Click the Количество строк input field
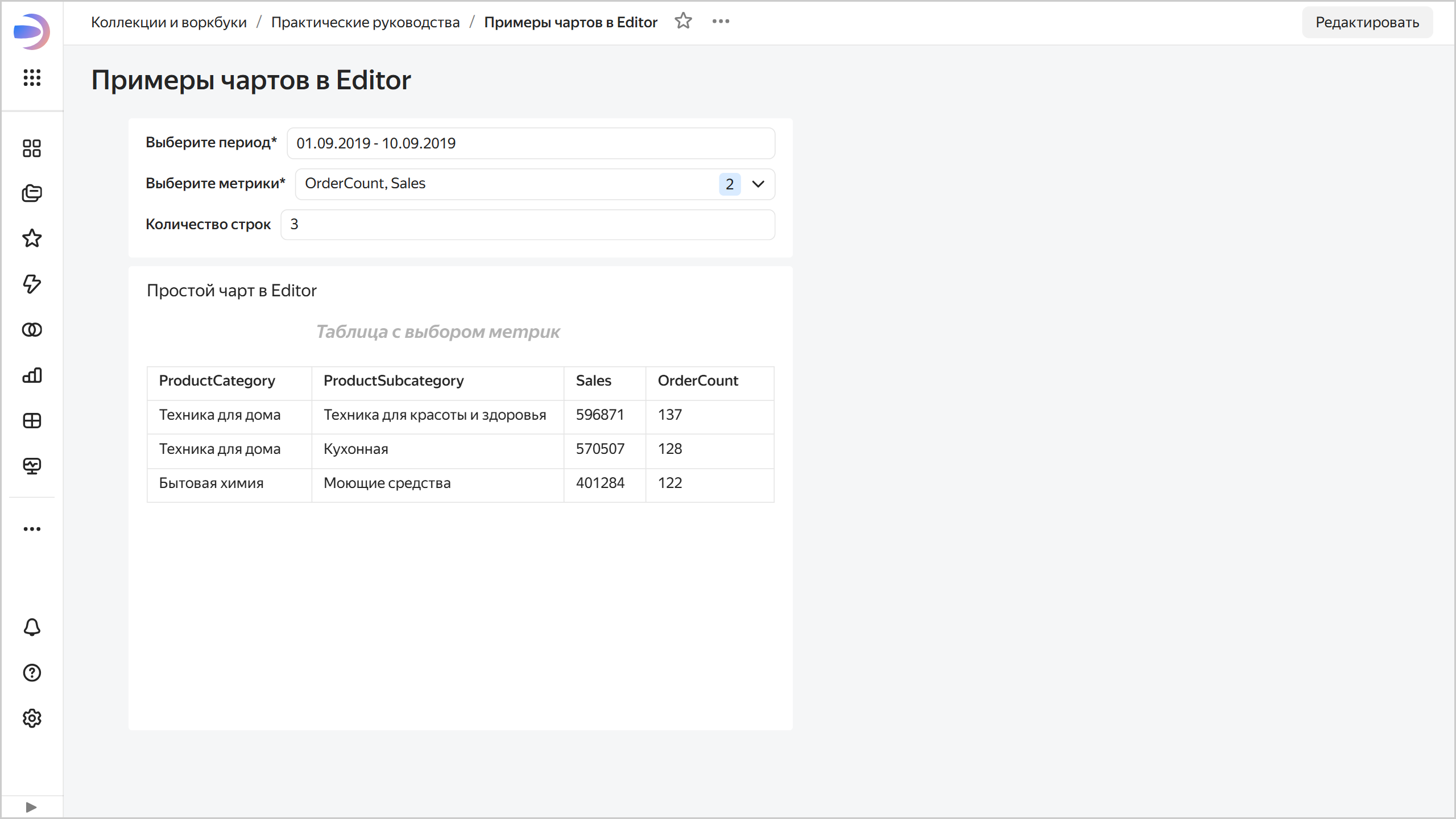Screen dimensions: 1456x819 click(x=527, y=225)
